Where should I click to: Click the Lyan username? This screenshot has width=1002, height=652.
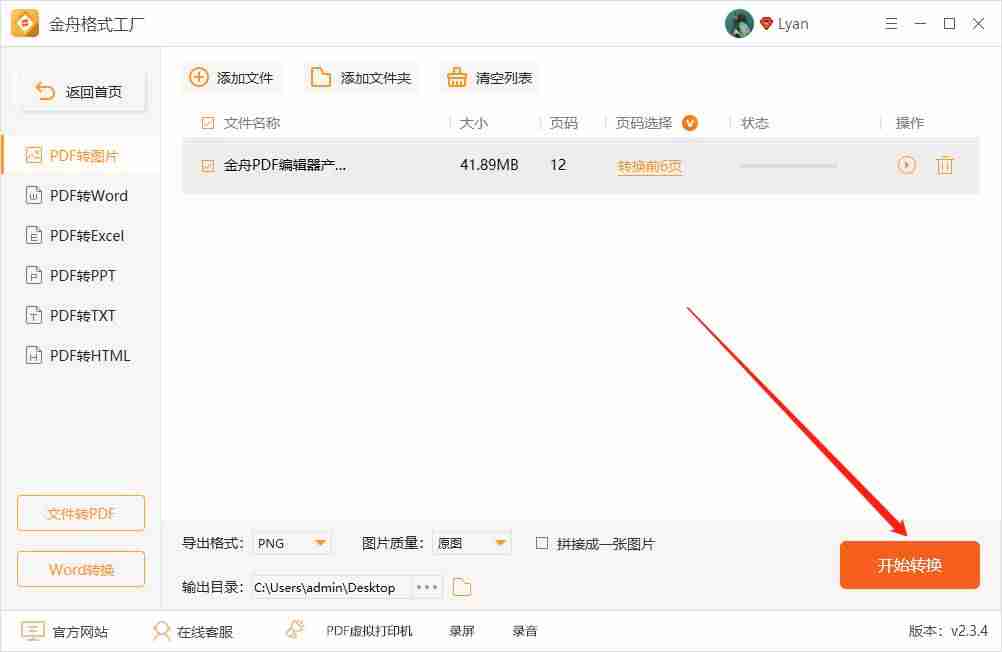(793, 24)
